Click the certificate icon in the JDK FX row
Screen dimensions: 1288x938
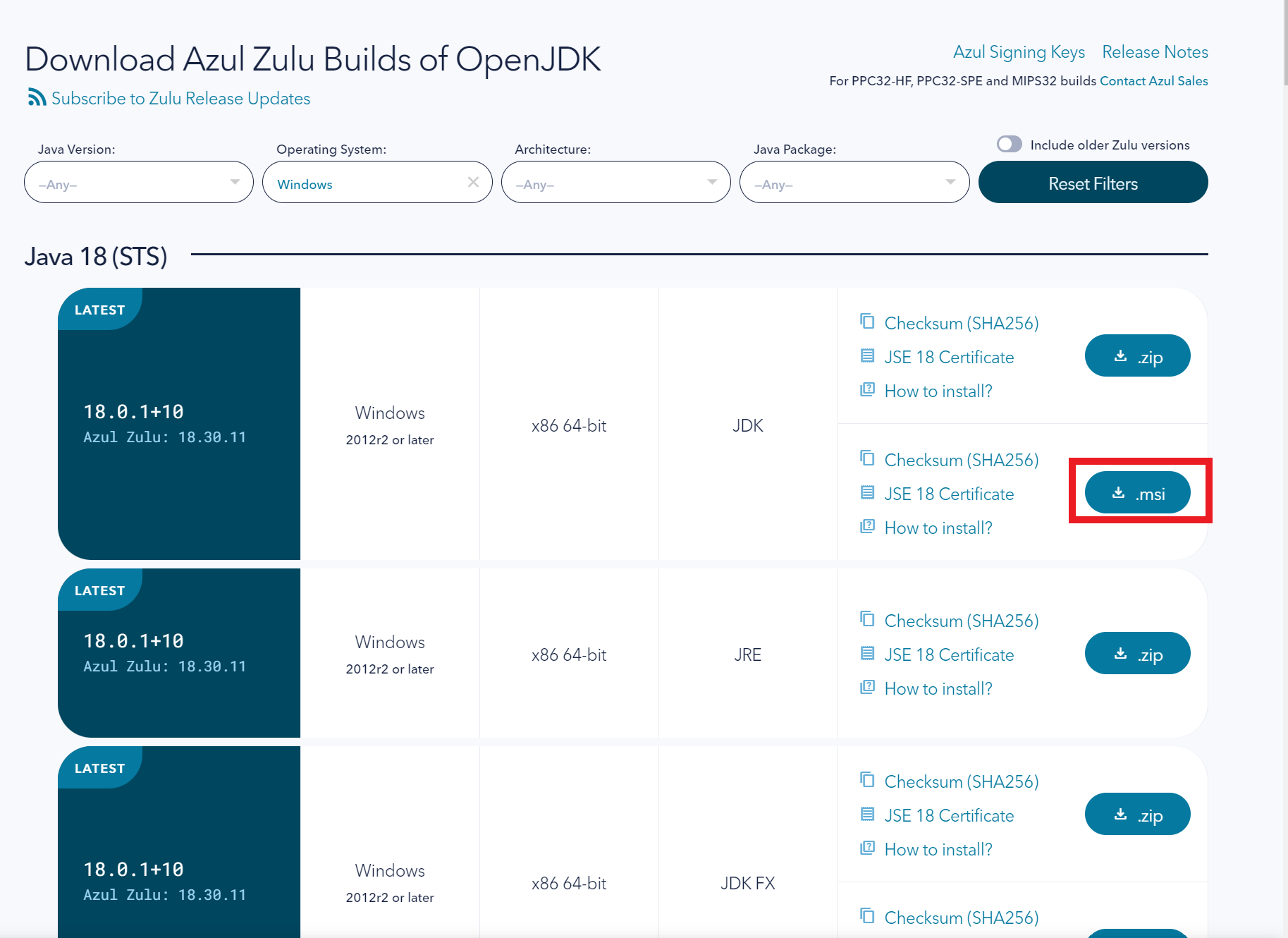867,815
